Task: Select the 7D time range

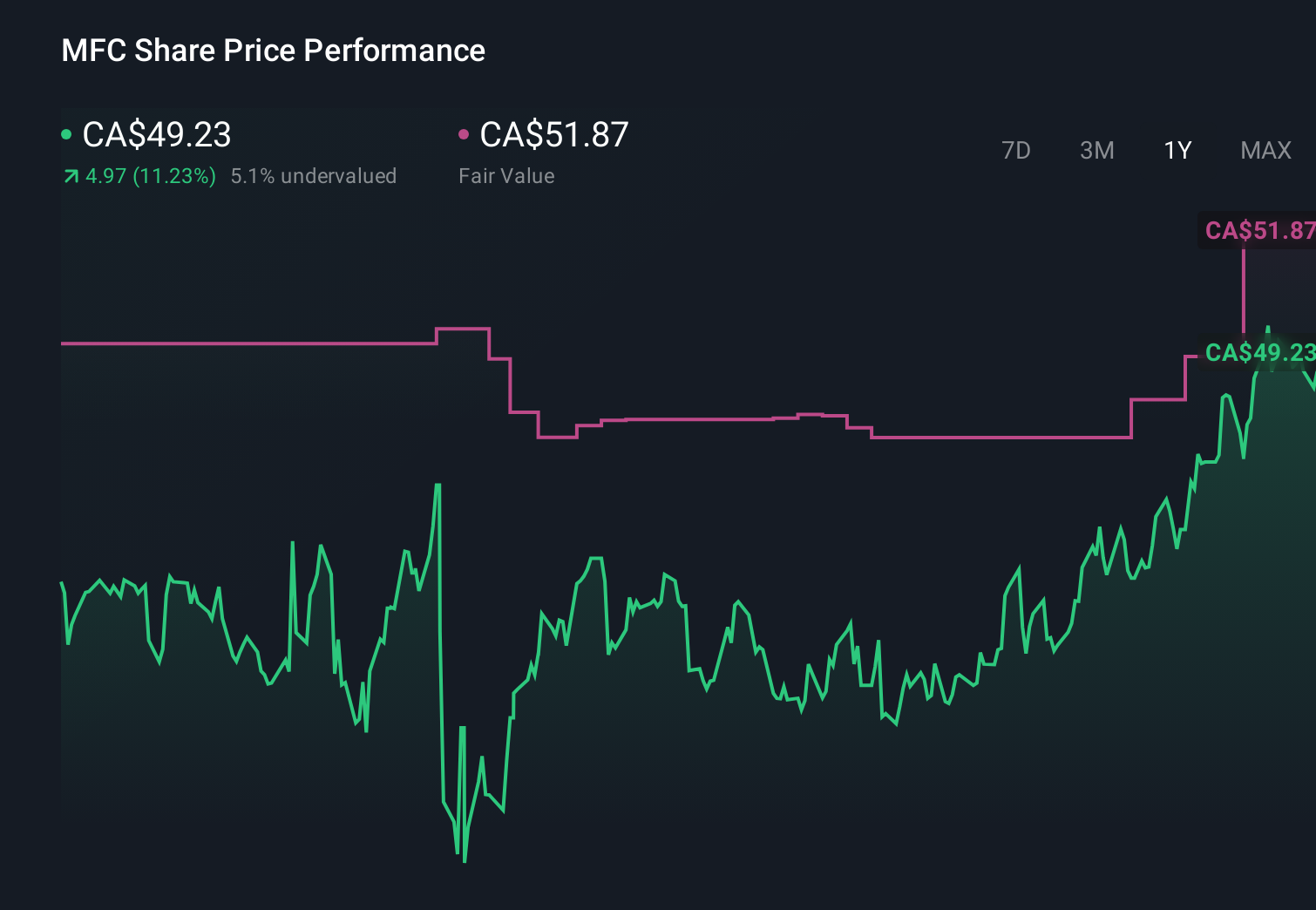Action: (1016, 150)
